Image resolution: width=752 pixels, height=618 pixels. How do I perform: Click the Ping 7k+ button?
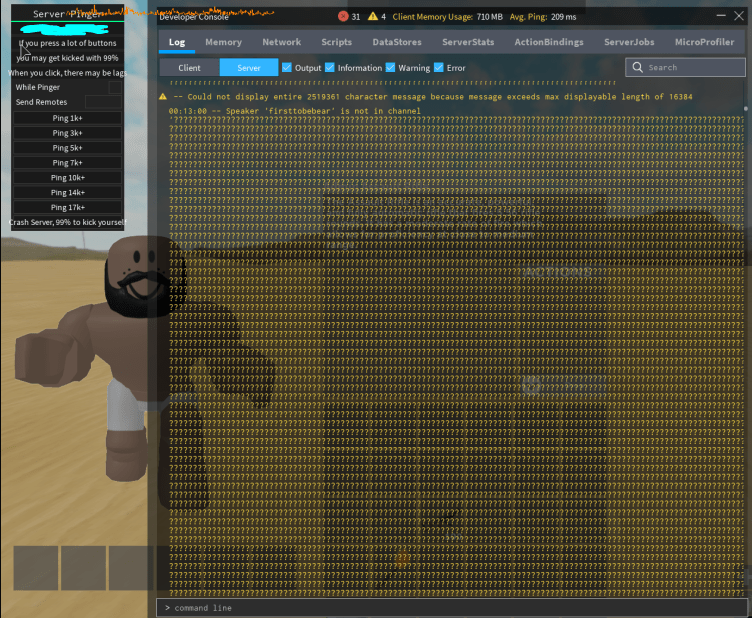tap(68, 163)
